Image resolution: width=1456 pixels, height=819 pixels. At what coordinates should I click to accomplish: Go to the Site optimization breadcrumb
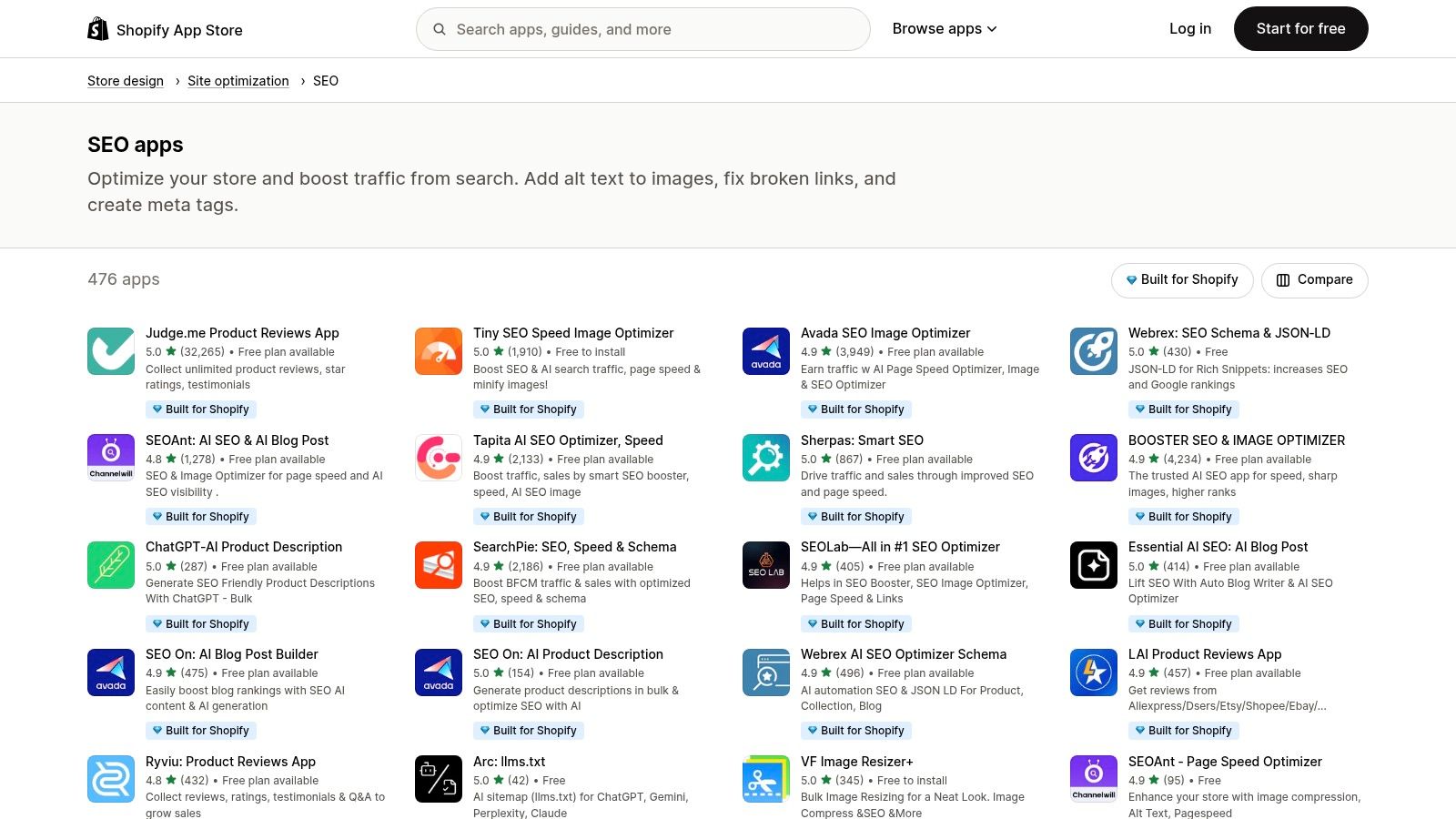tap(238, 81)
